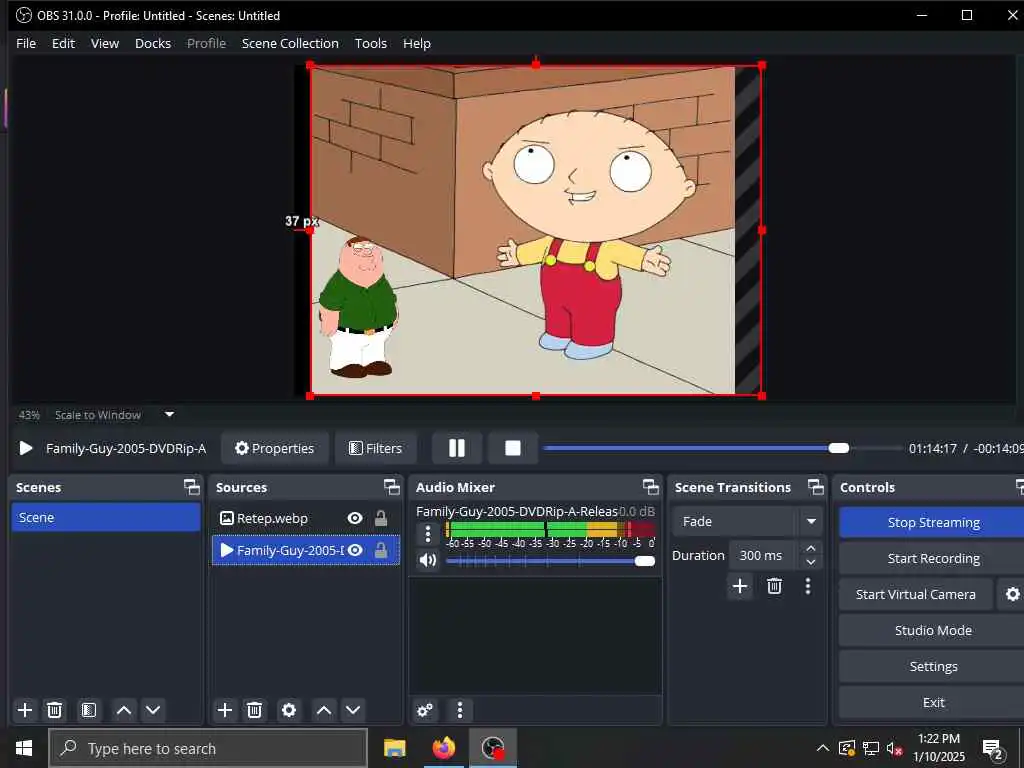
Task: Click Stop Streaming button
Action: click(x=933, y=522)
